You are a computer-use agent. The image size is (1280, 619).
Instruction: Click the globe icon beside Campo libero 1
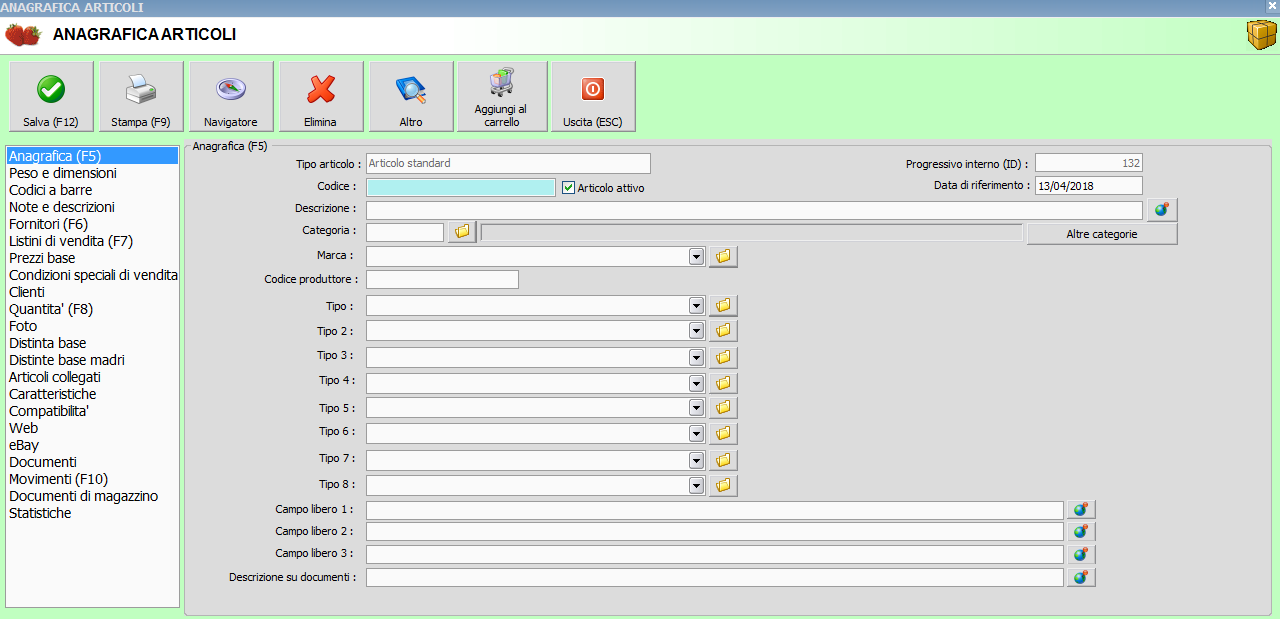point(1081,510)
